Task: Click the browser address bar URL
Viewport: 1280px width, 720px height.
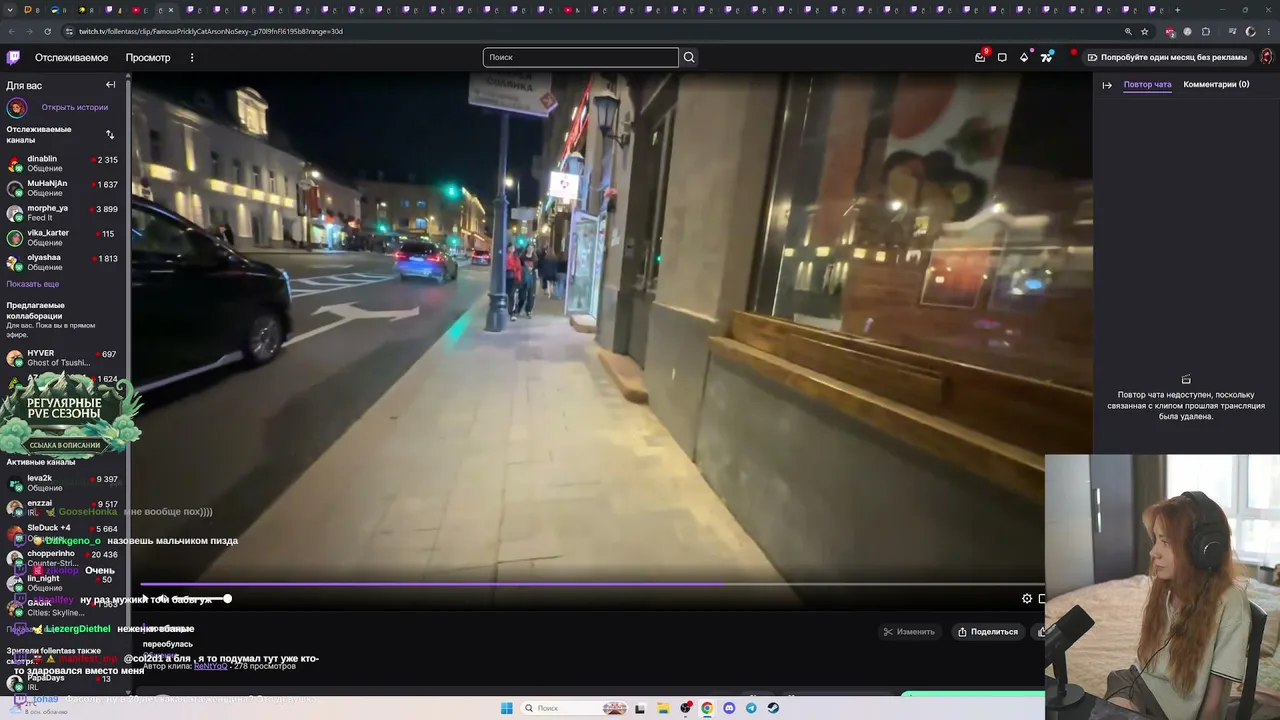Action: coord(211,31)
